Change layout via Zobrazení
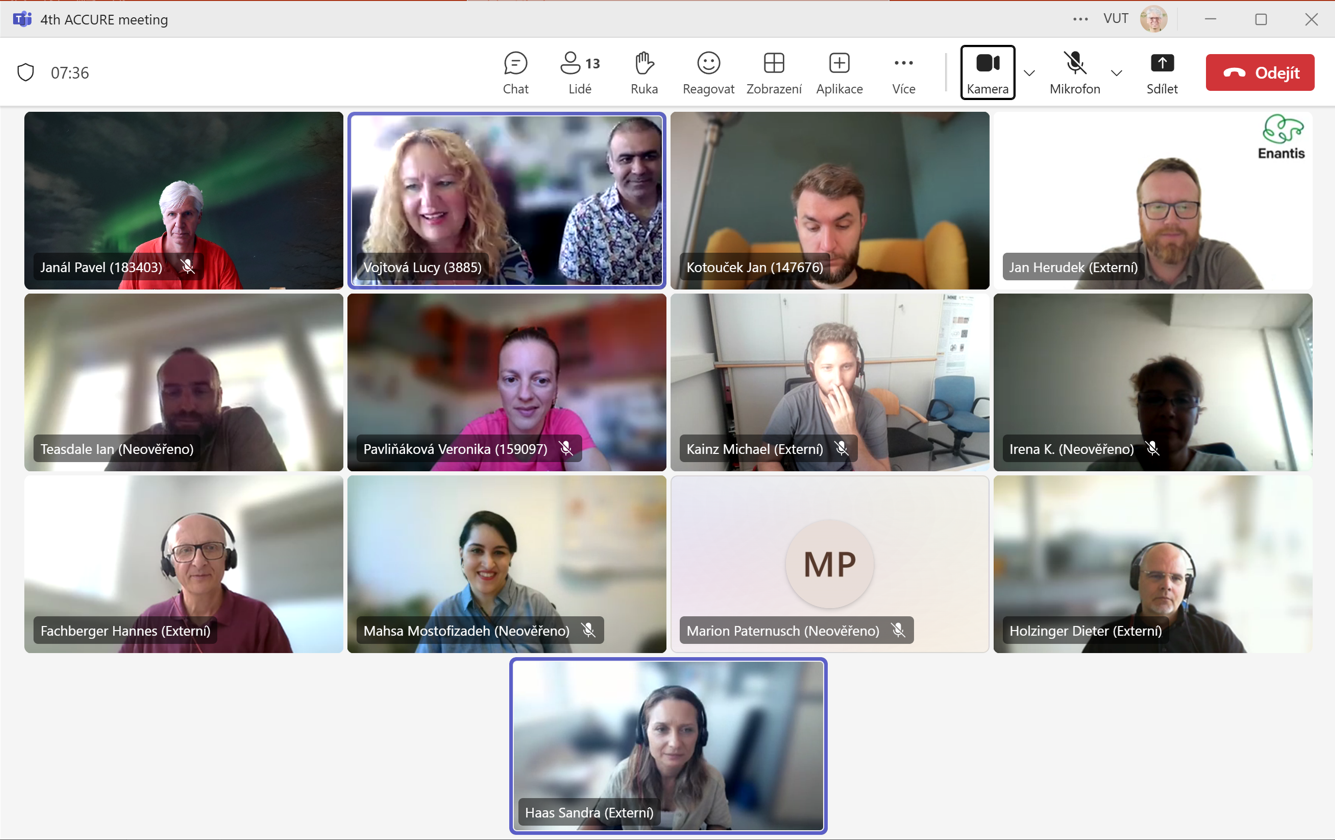 click(x=773, y=73)
